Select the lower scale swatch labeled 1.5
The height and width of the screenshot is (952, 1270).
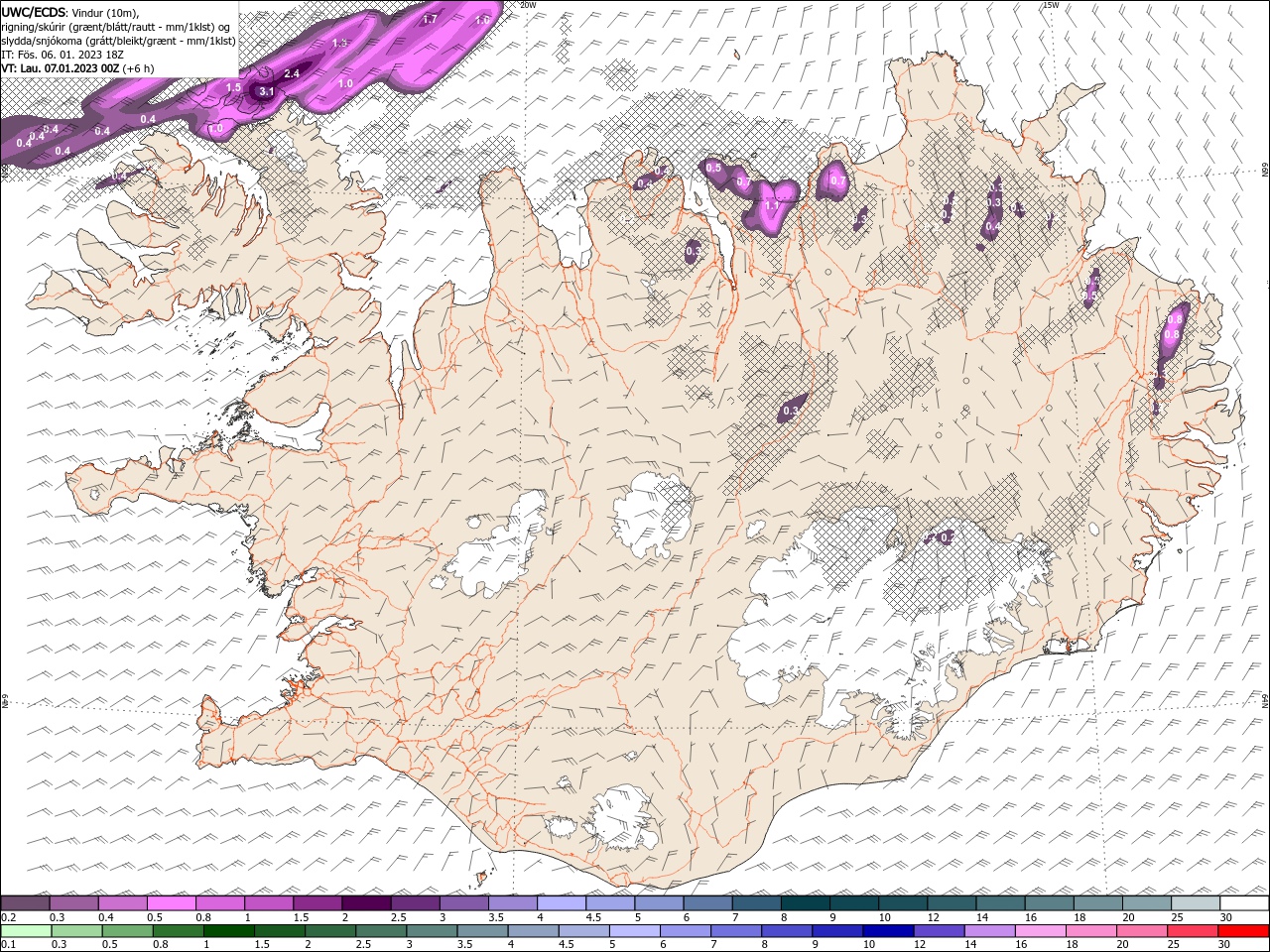click(280, 931)
